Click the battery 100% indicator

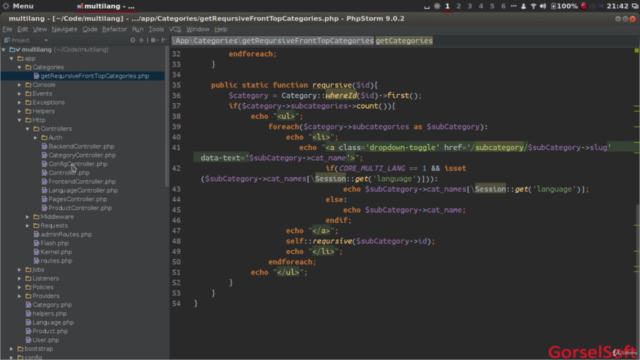[564, 6]
